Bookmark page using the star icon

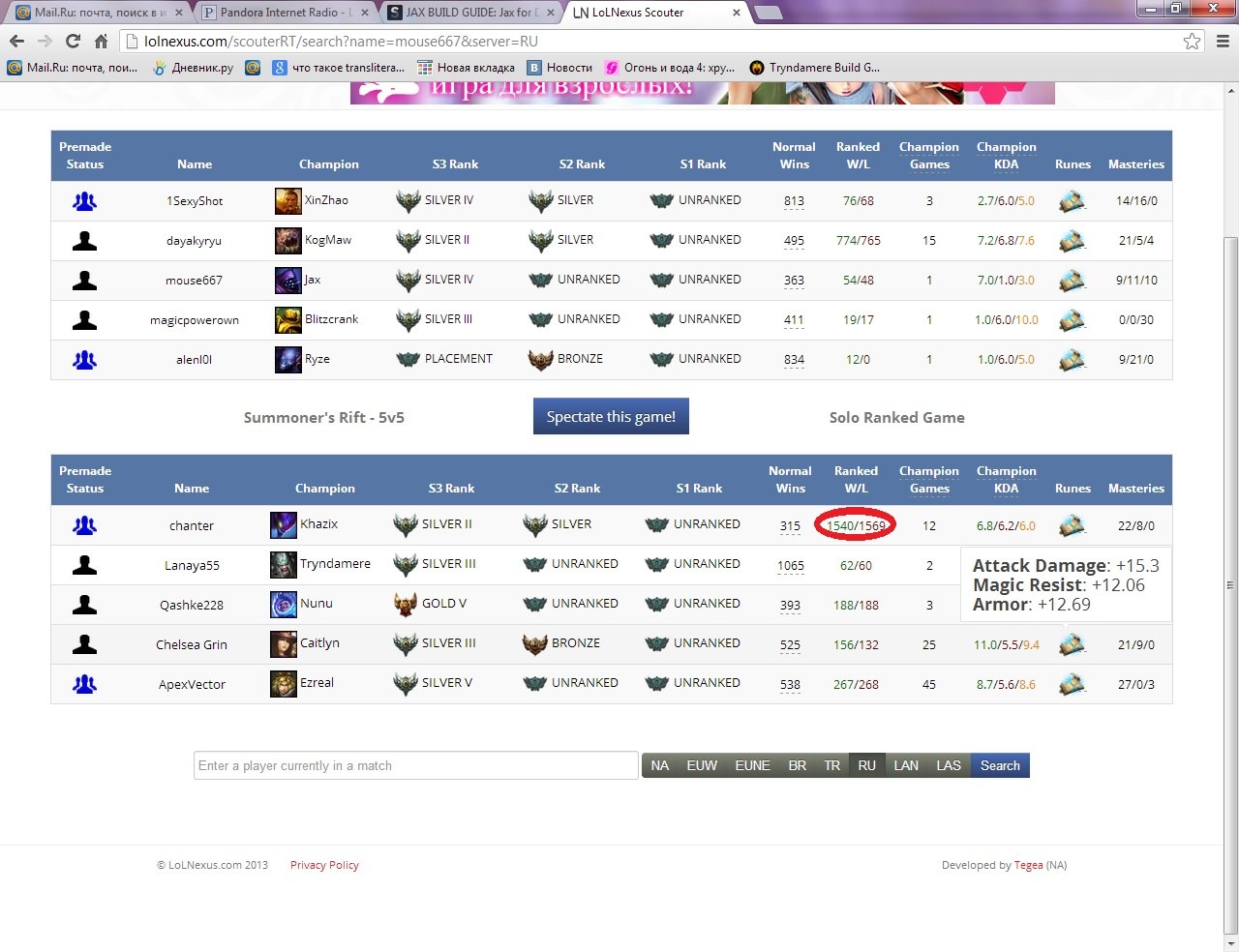1192,42
